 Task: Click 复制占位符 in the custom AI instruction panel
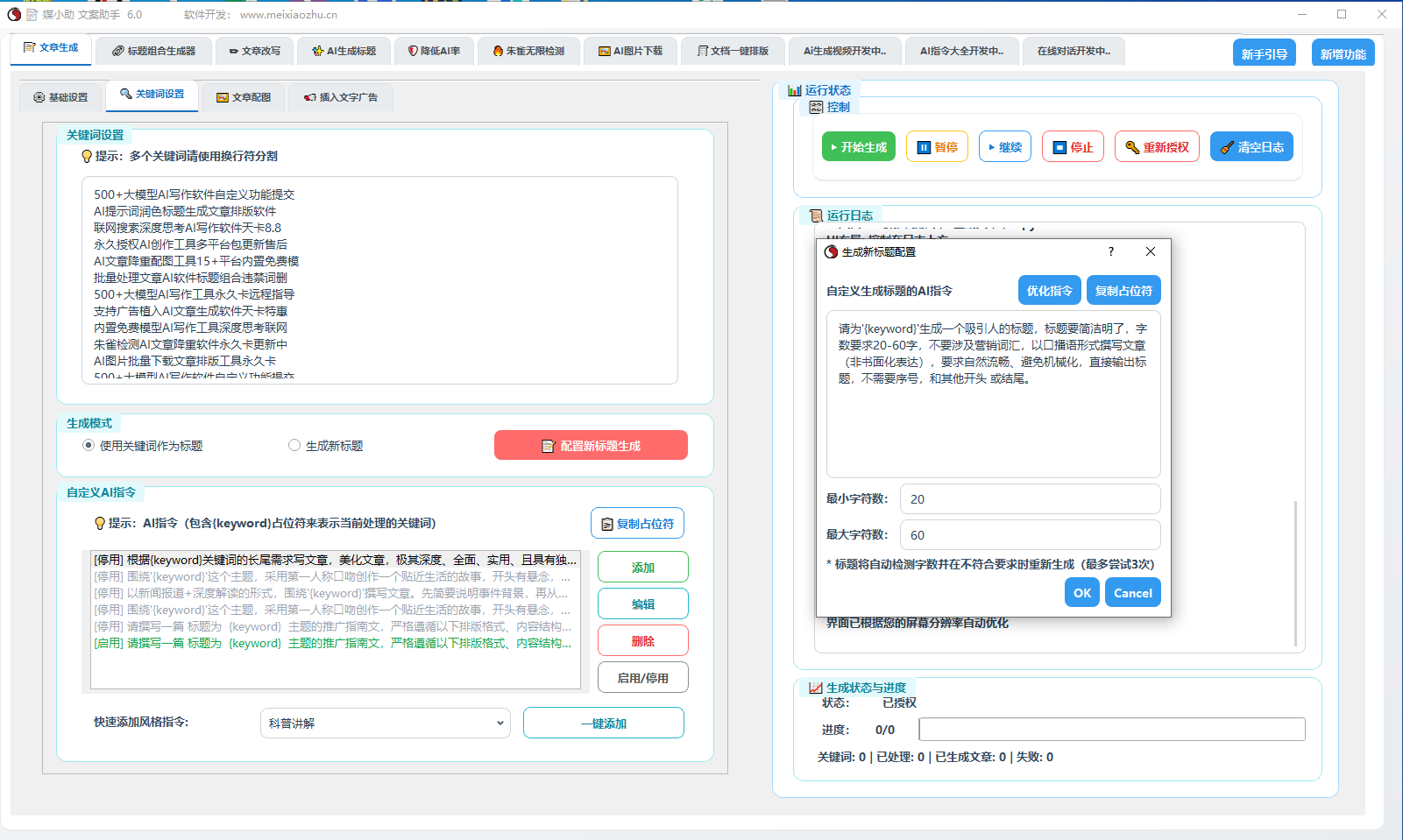[637, 524]
